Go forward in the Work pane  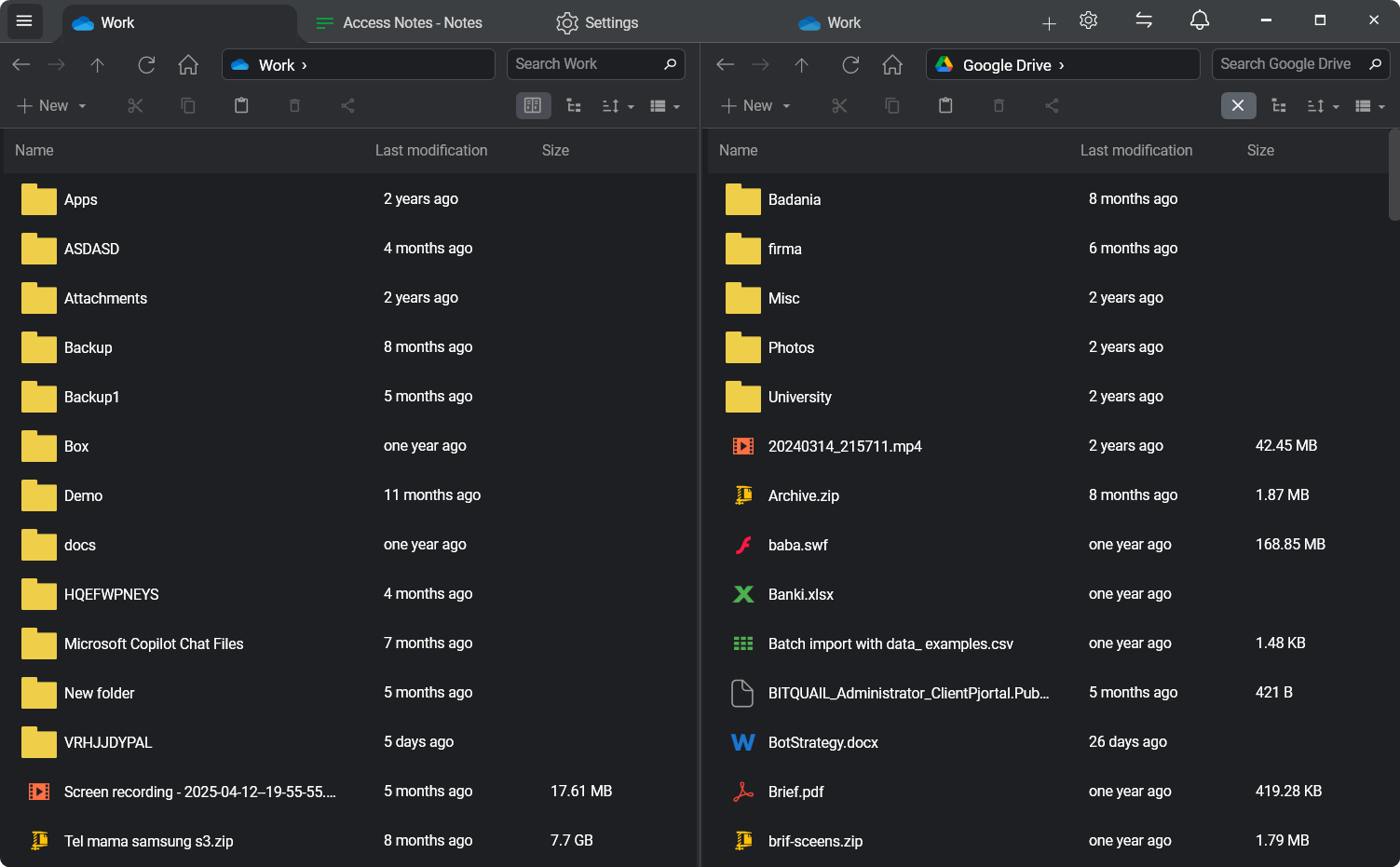[57, 64]
